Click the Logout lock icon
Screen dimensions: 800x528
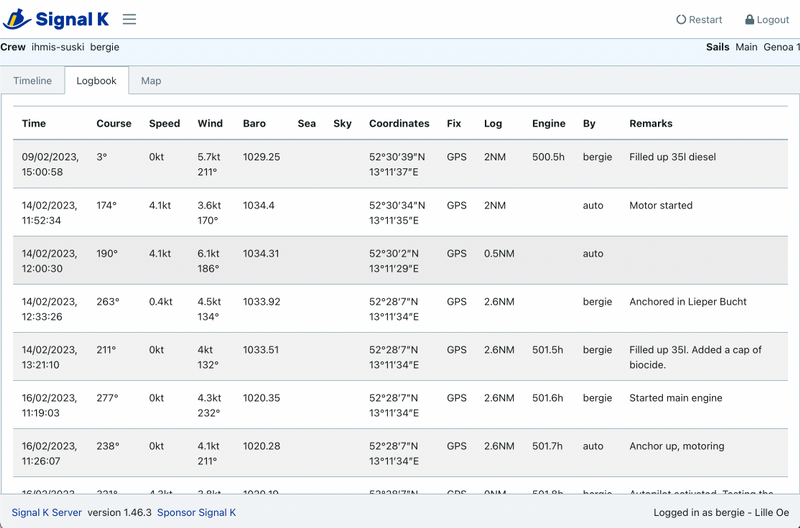coord(750,20)
